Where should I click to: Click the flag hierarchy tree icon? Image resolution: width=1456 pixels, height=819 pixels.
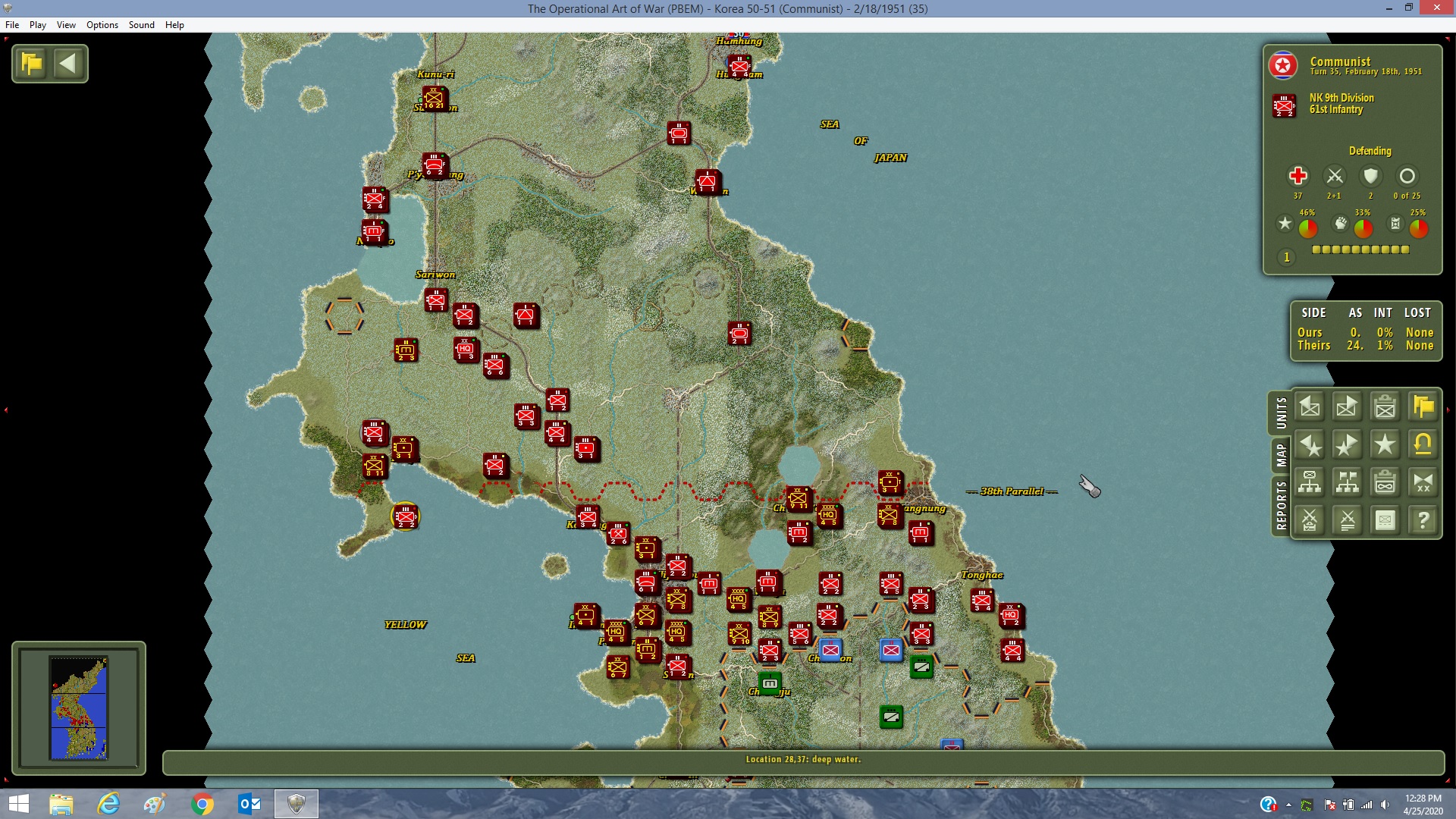(x=1348, y=482)
